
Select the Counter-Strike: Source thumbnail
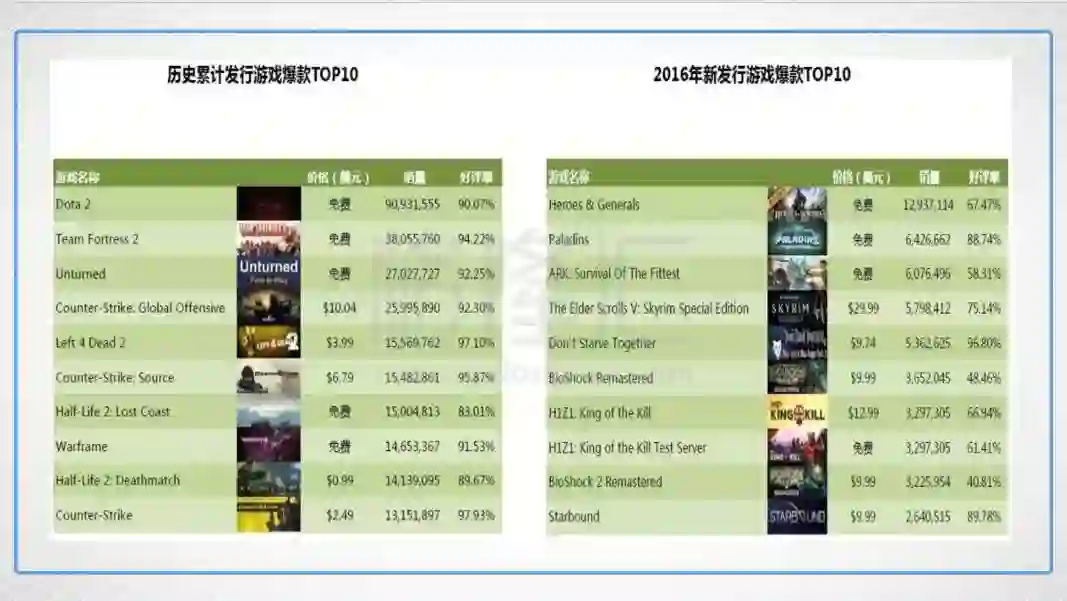click(x=269, y=377)
